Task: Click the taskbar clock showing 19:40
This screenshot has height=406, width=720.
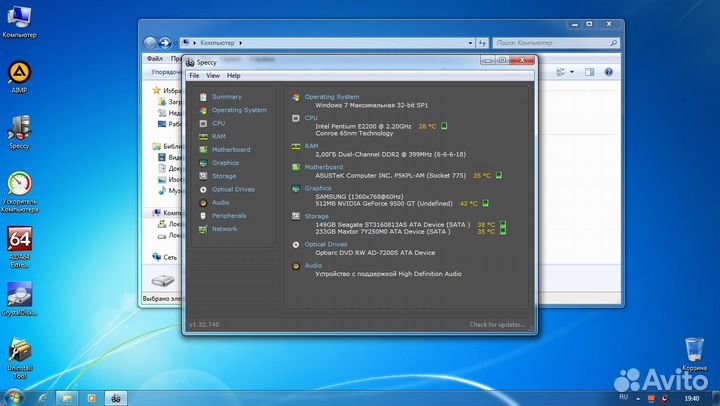Action: pos(692,398)
